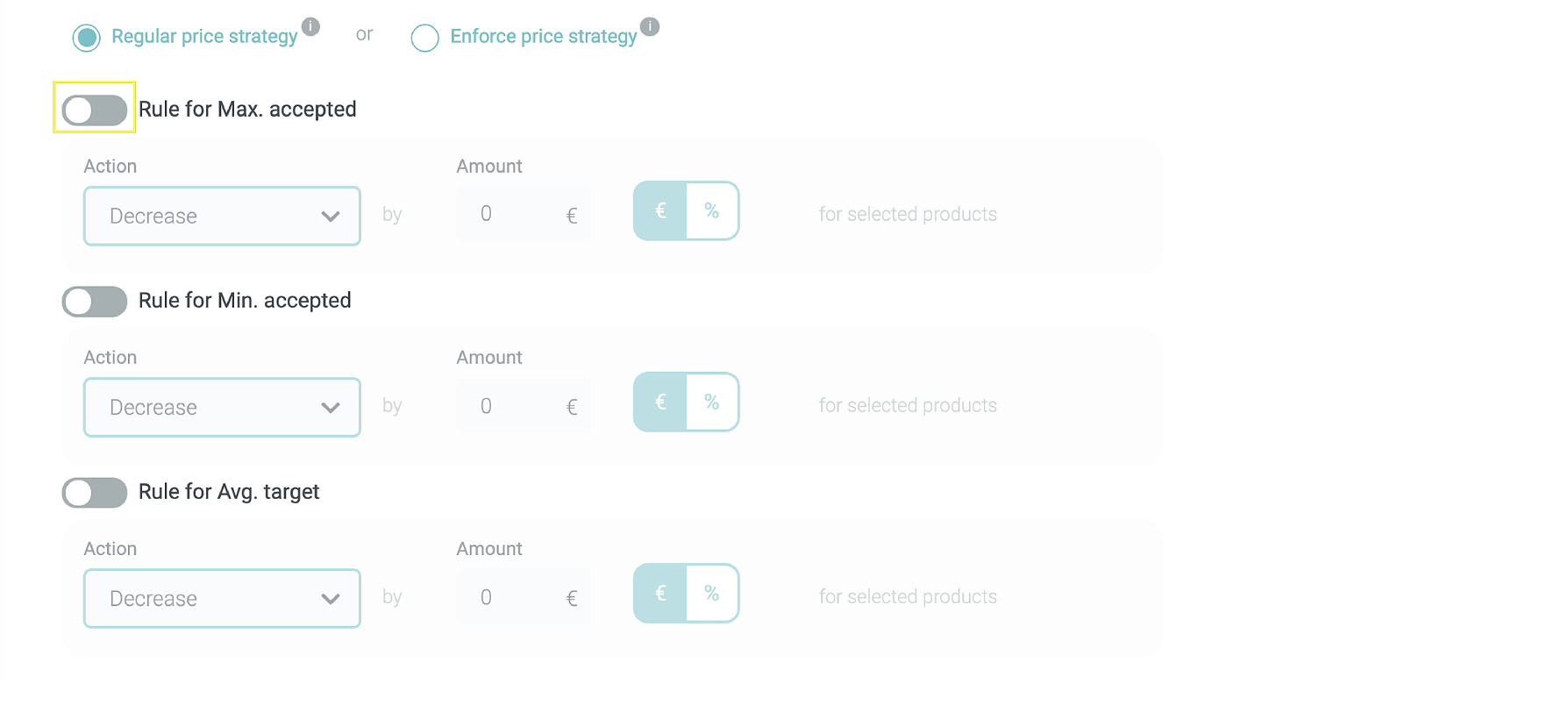Viewport: 1568px width, 705px height.
Task: Choose euro unit for Max. accepted rule
Action: (x=661, y=211)
